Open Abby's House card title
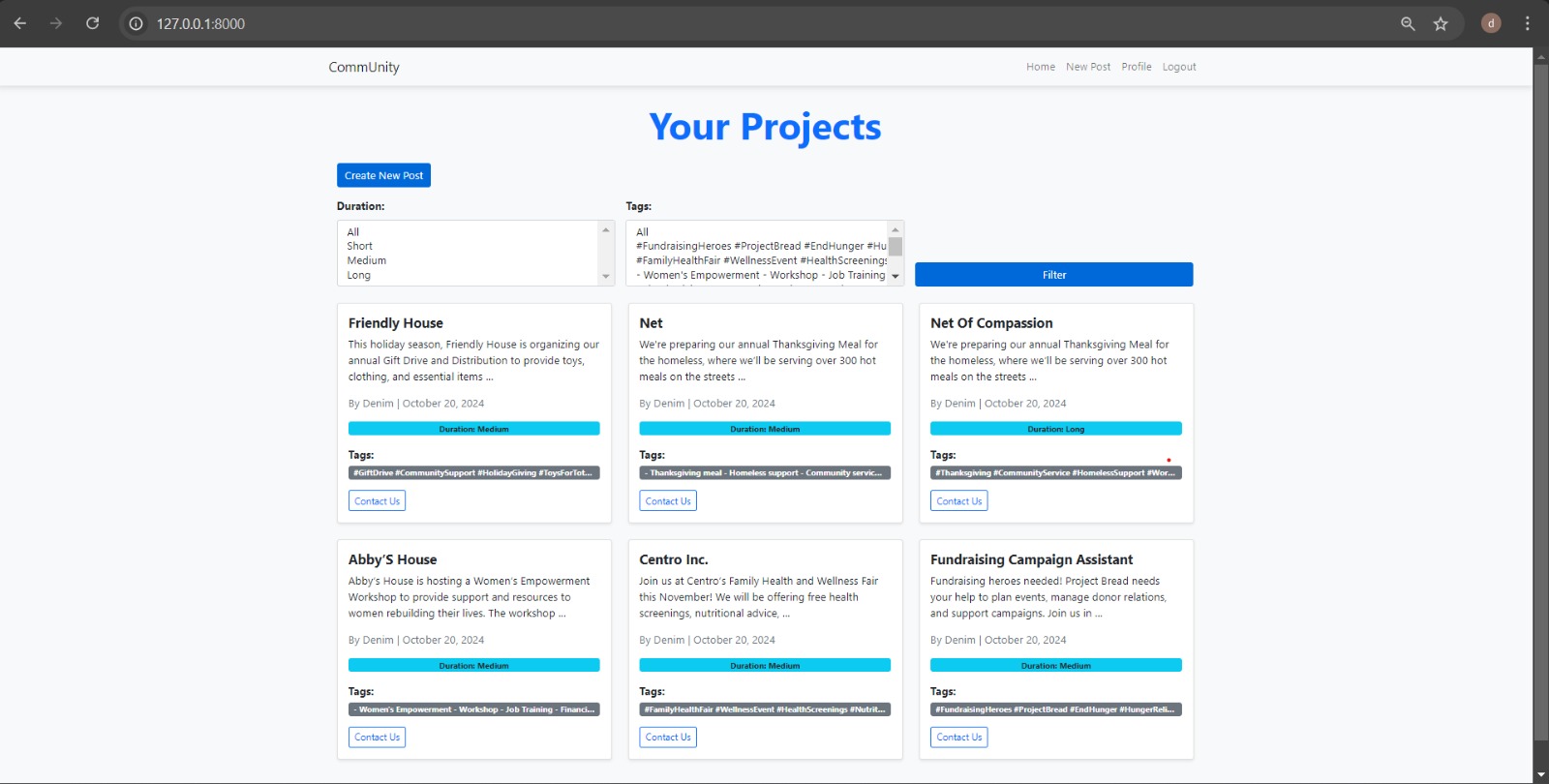Image resolution: width=1549 pixels, height=784 pixels. [392, 559]
